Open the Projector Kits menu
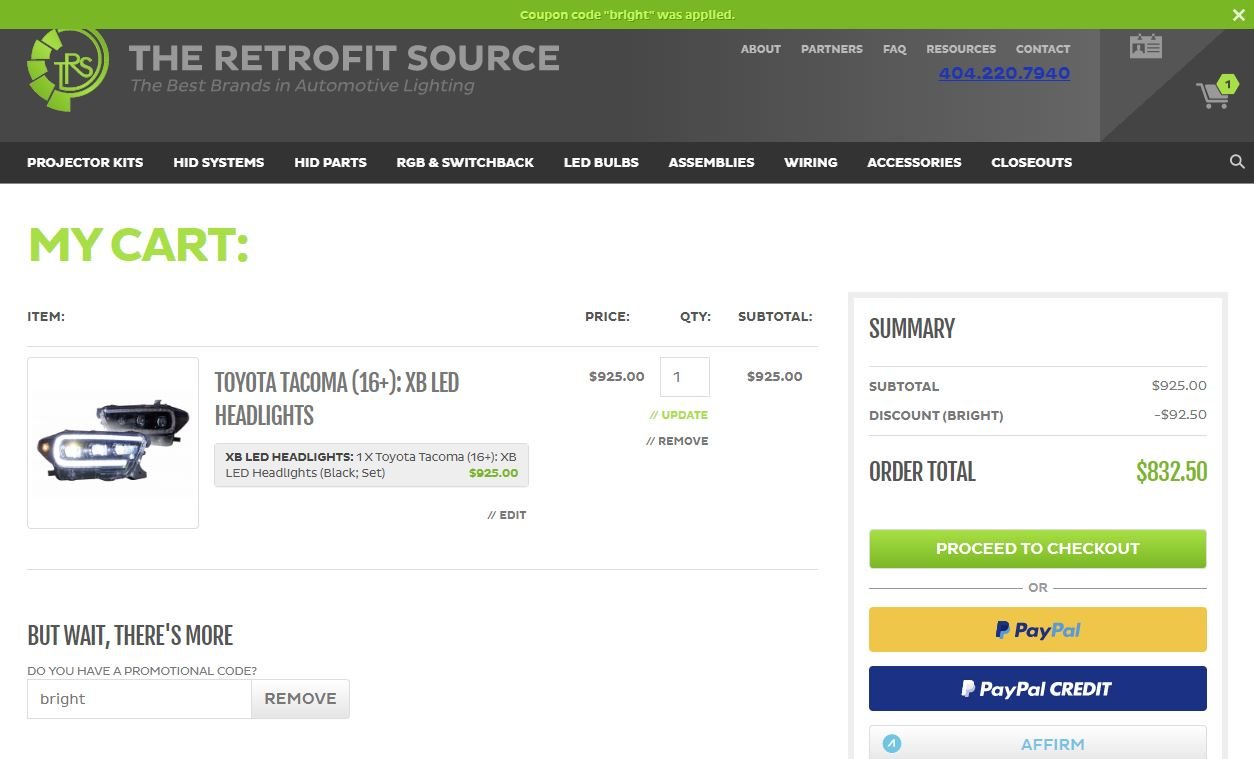This screenshot has width=1254, height=759. pyautogui.click(x=85, y=162)
